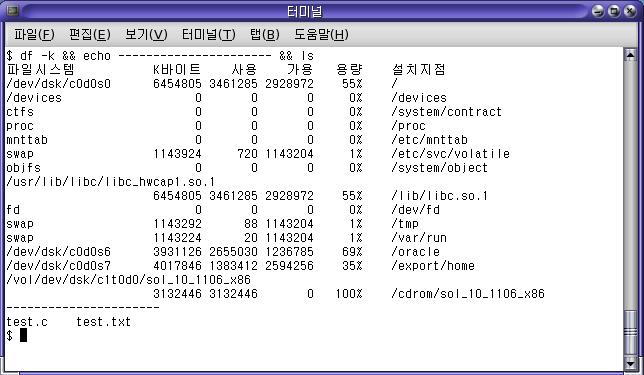Click the /vol/dev/dsk/c1t0d0/sol_10_1106_x86 path

(x=129, y=279)
